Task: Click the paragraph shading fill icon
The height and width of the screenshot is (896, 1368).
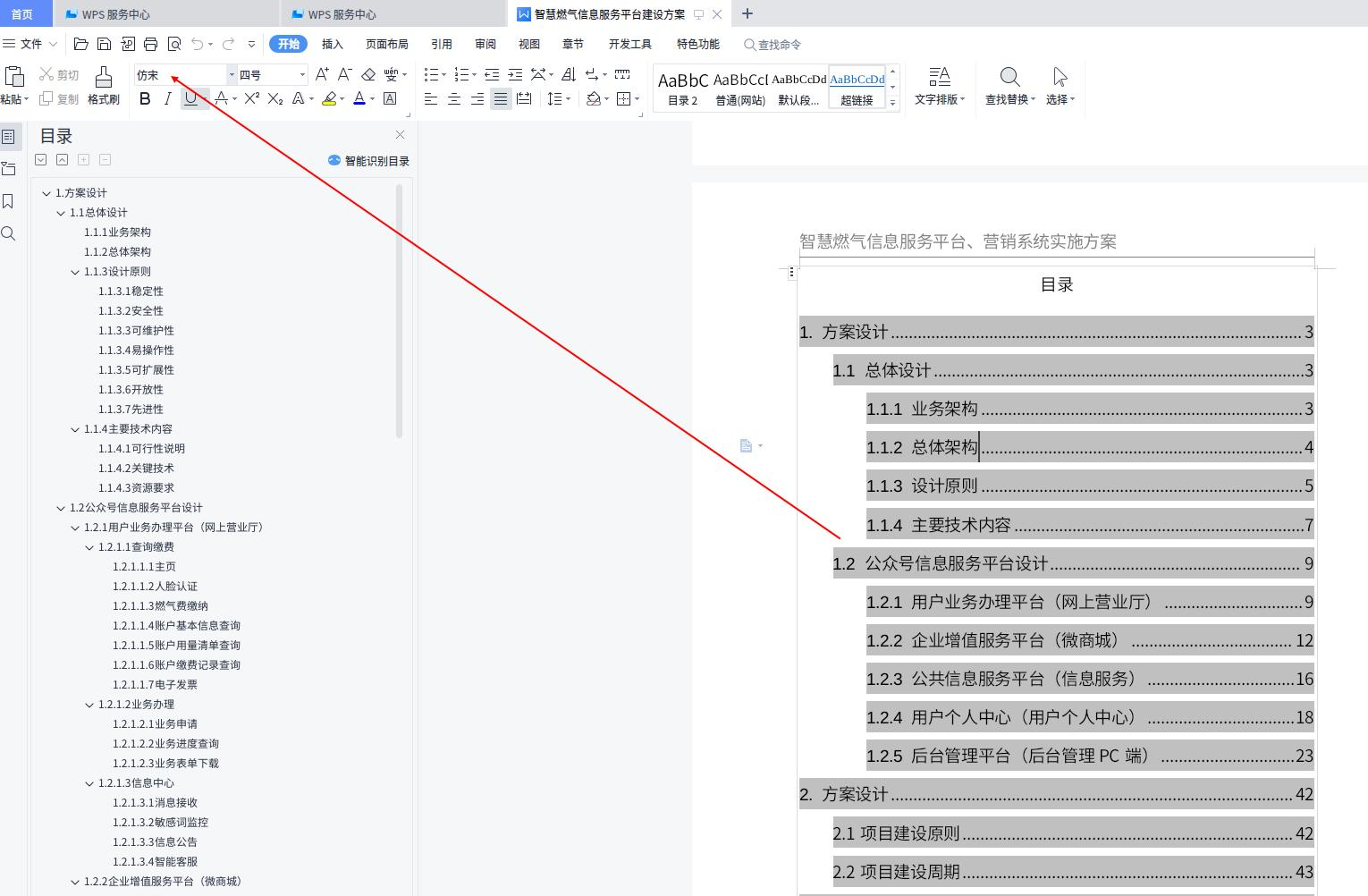Action: click(594, 98)
